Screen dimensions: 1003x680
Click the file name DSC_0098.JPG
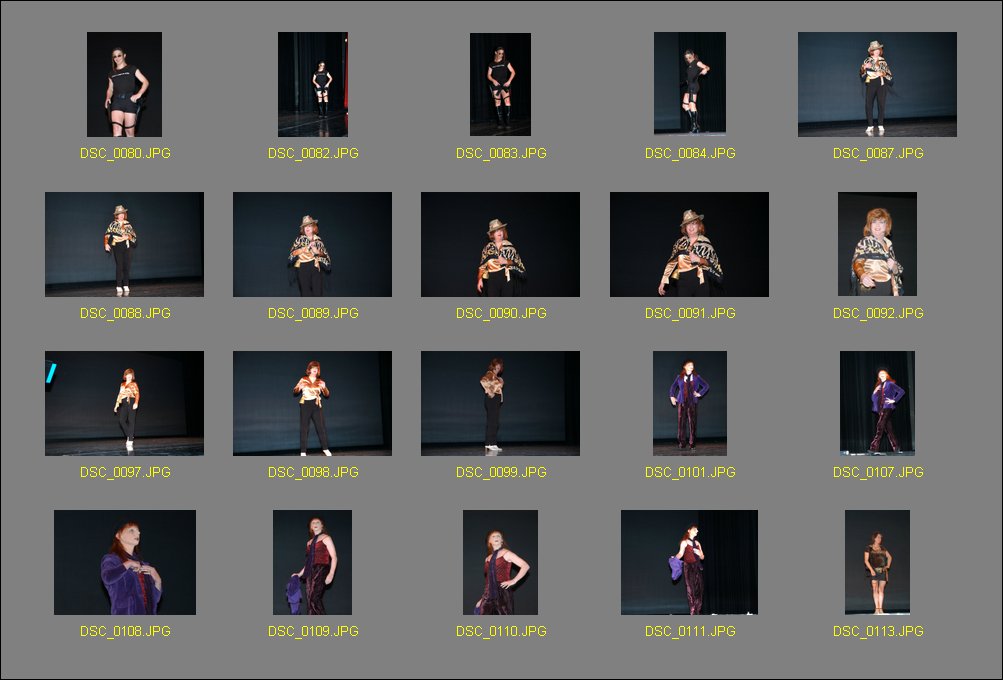313,472
